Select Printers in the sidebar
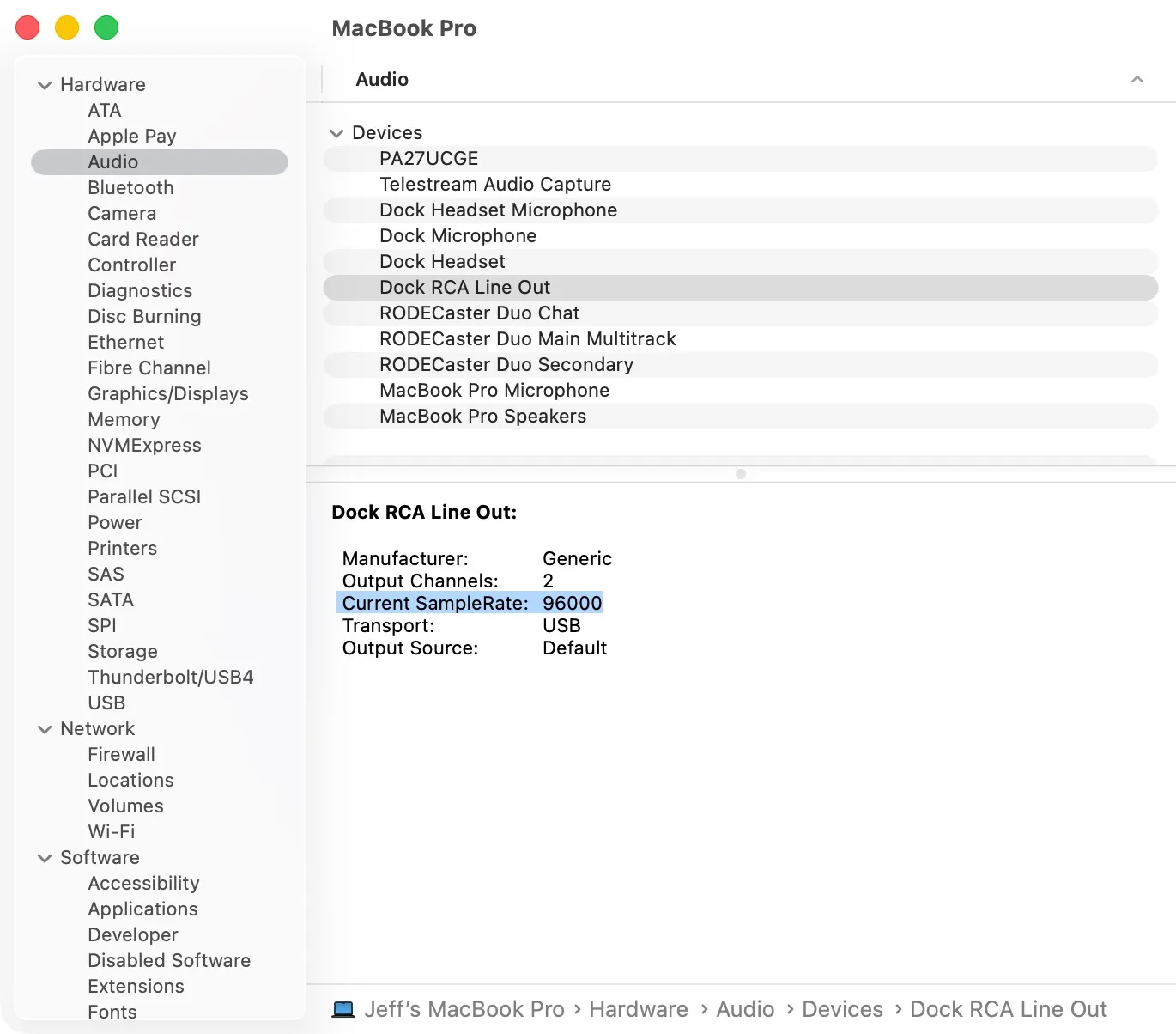The image size is (1176, 1034). coord(123,549)
